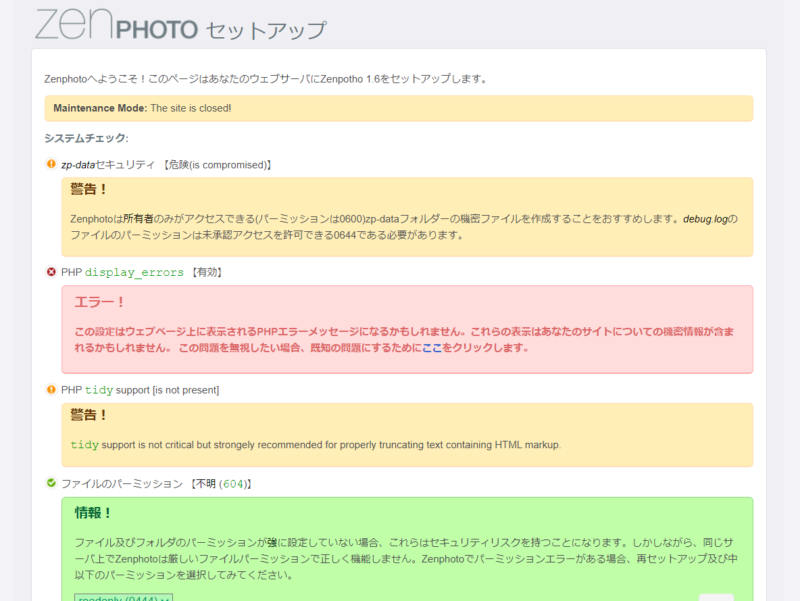
Task: Open the readonly (0444) permissions dropdown
Action: pos(123,597)
